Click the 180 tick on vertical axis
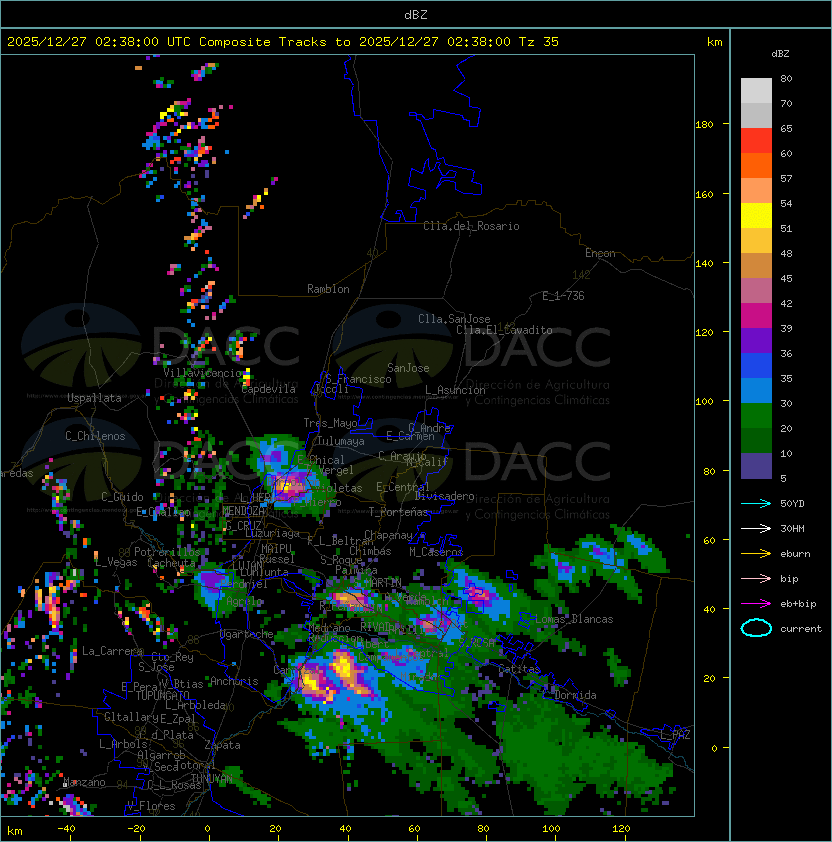This screenshot has width=832, height=842. (x=704, y=124)
